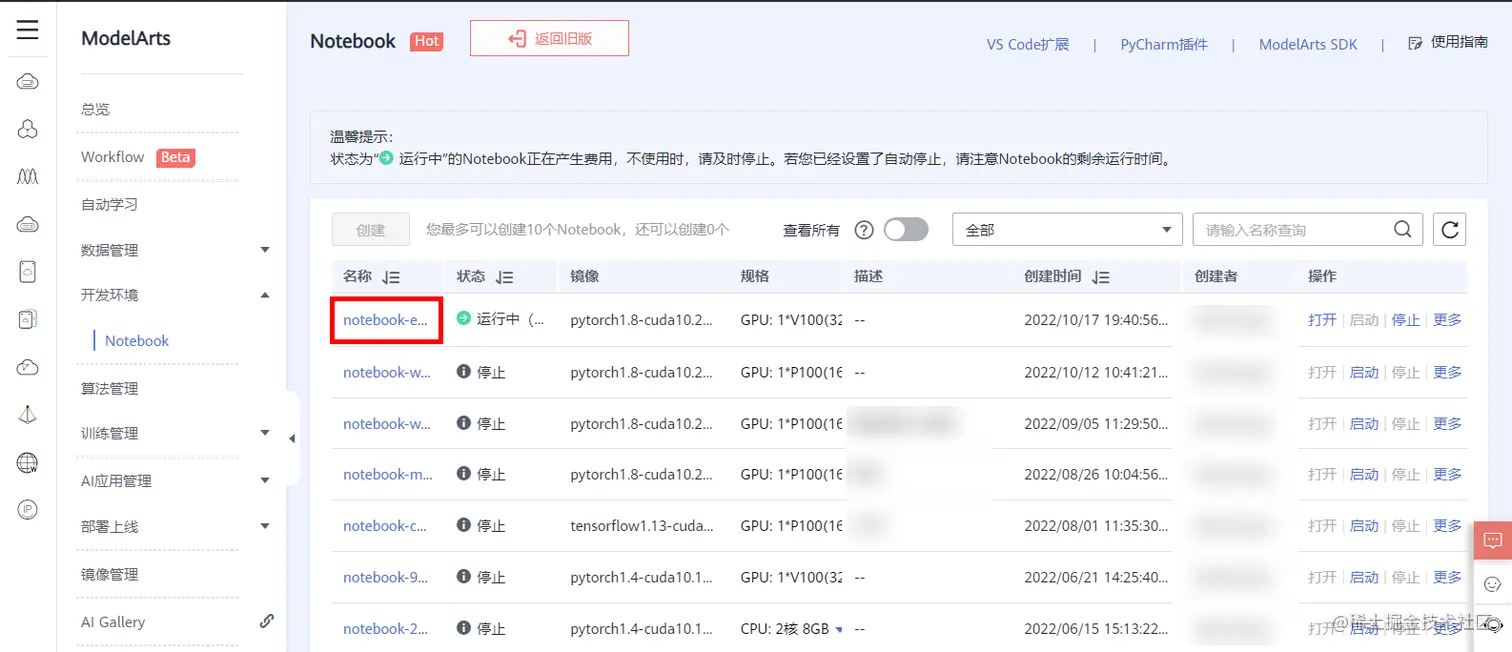
Task: Open 总览 in the sidebar
Action: 95,109
